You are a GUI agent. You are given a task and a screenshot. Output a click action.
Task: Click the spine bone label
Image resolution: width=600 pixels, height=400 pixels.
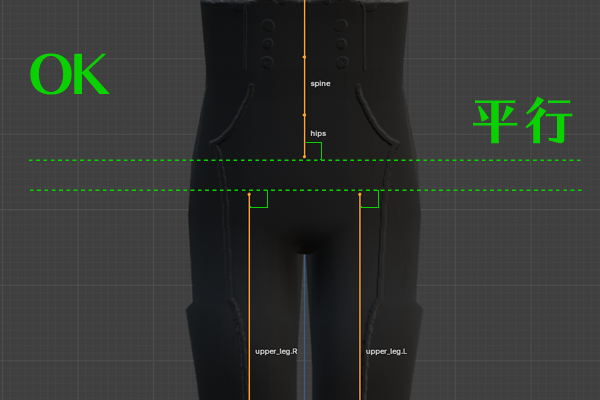tap(320, 84)
